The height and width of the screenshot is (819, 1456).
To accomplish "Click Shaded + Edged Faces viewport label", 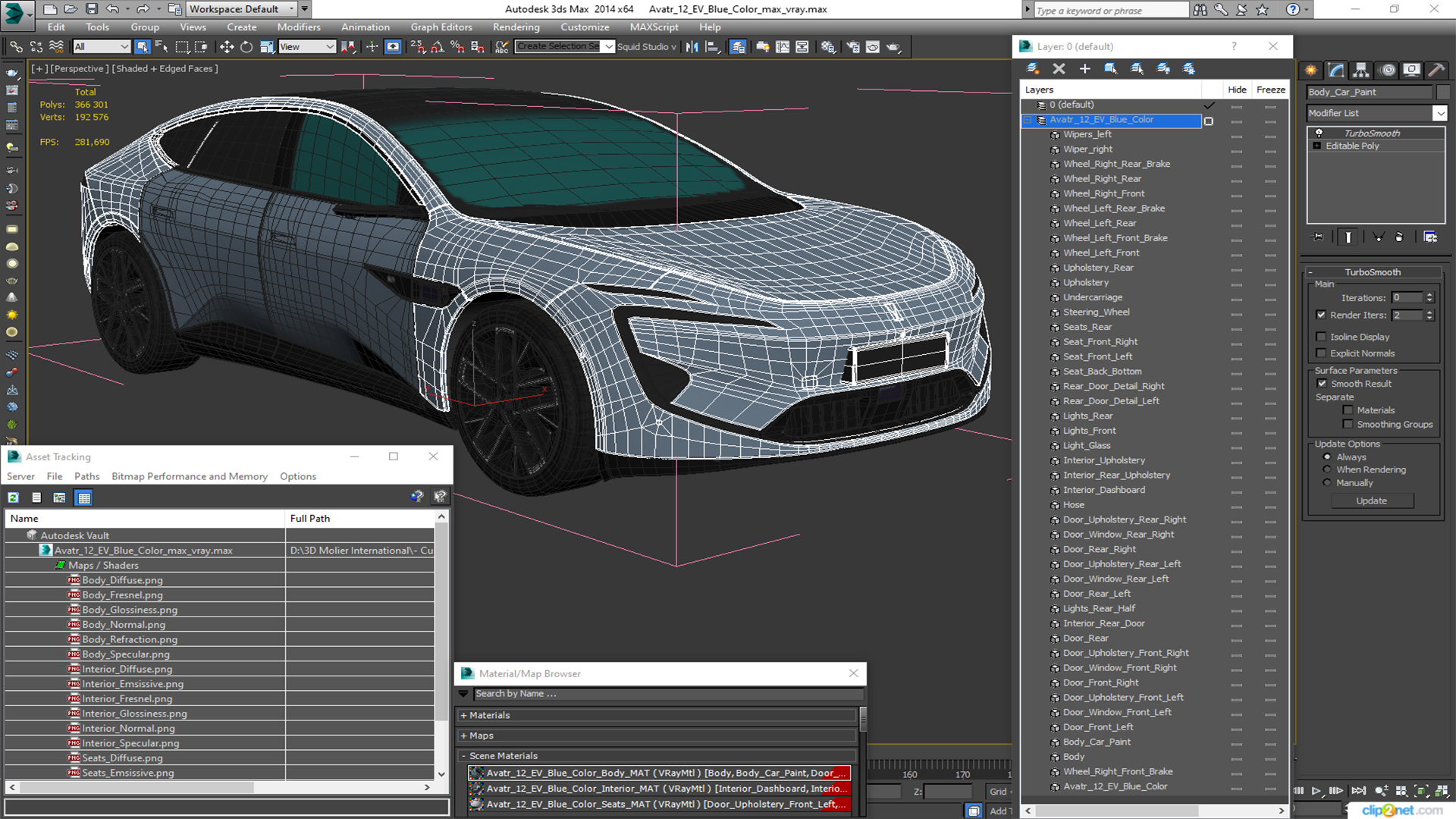I will coord(165,68).
